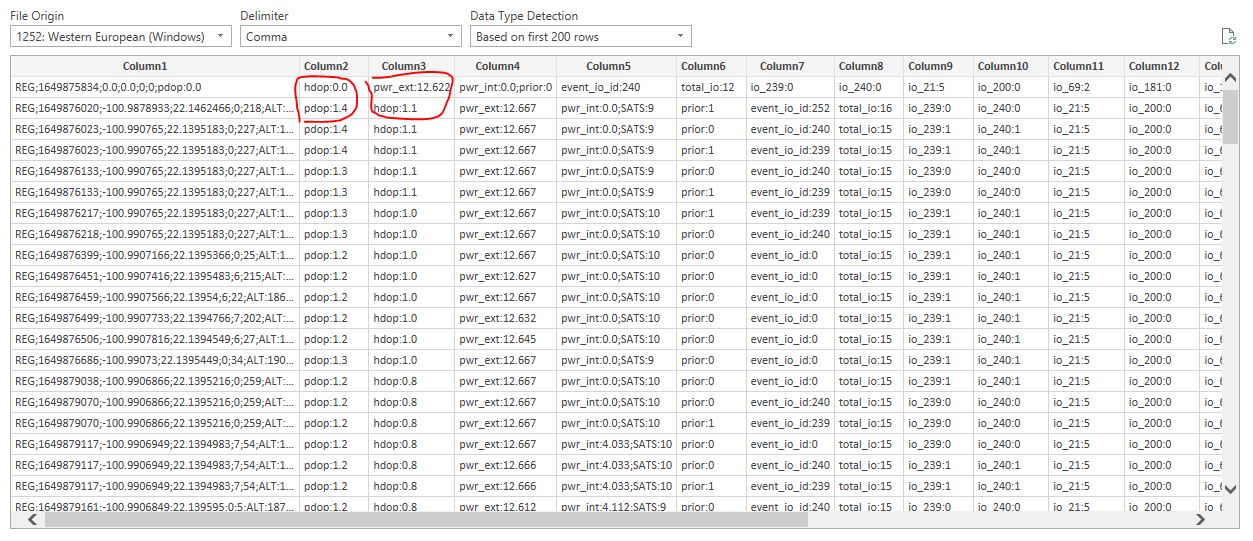
Task: Open the File Origin dropdown
Action: coord(121,37)
